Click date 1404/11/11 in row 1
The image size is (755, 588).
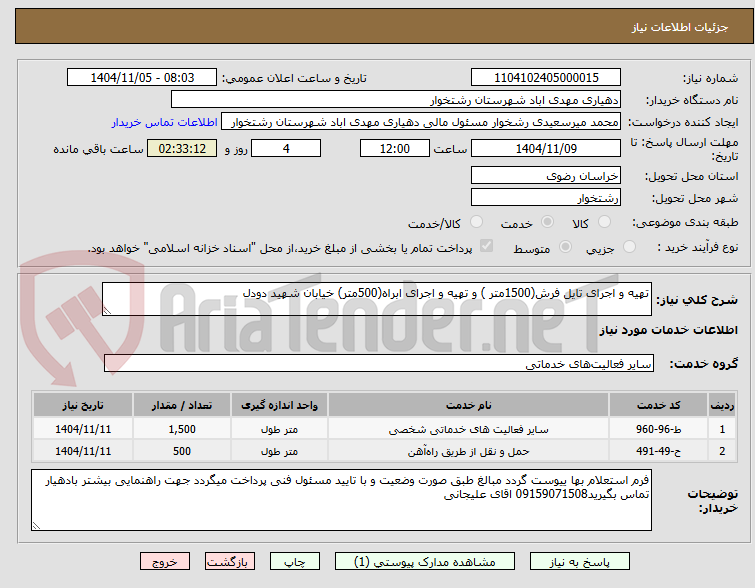point(83,429)
